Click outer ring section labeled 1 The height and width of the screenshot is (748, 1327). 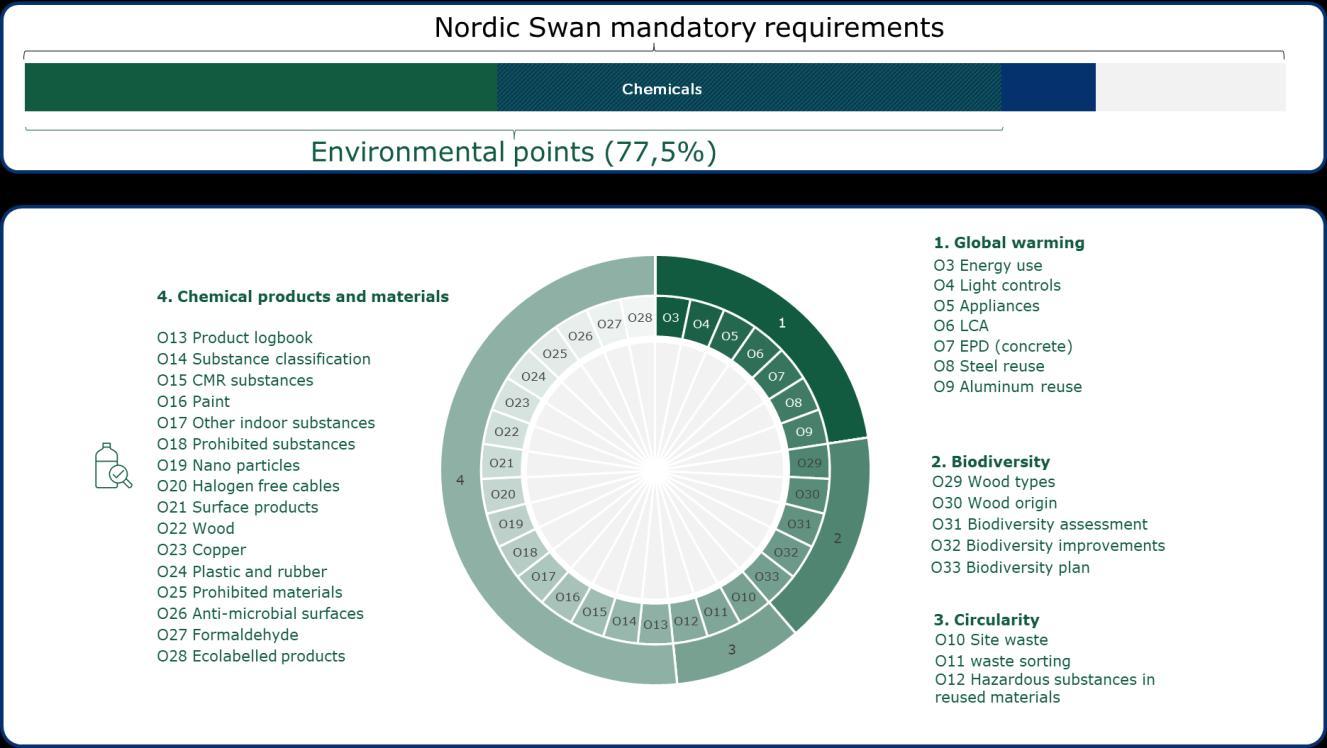tap(783, 322)
